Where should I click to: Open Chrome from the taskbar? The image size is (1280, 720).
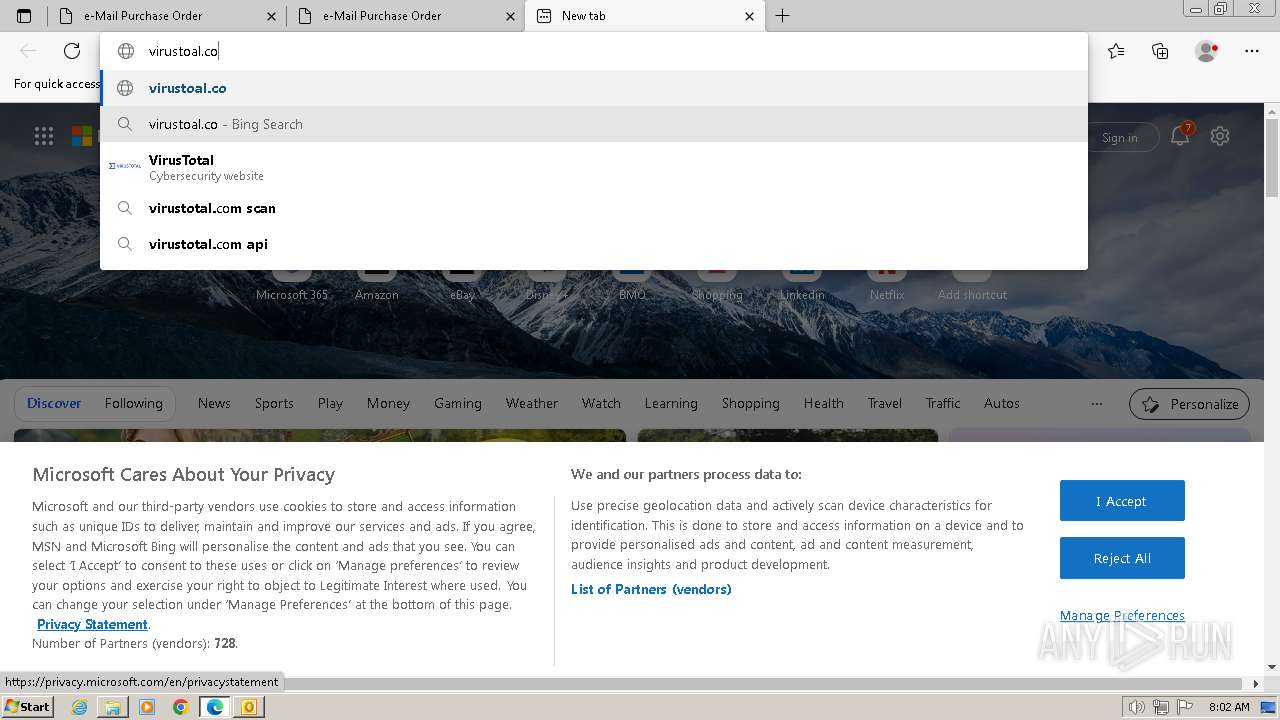point(180,707)
